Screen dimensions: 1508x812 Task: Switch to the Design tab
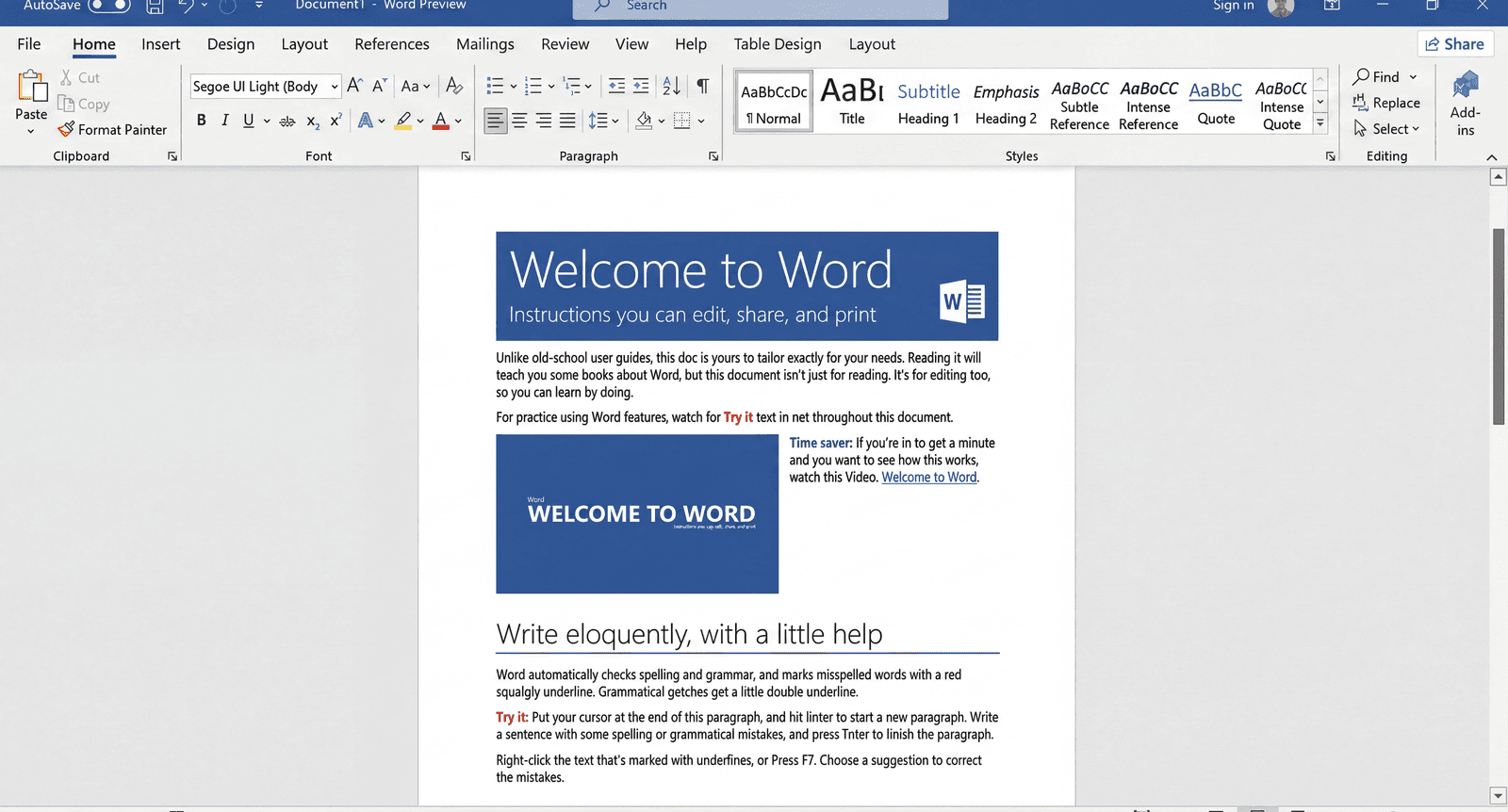231,44
